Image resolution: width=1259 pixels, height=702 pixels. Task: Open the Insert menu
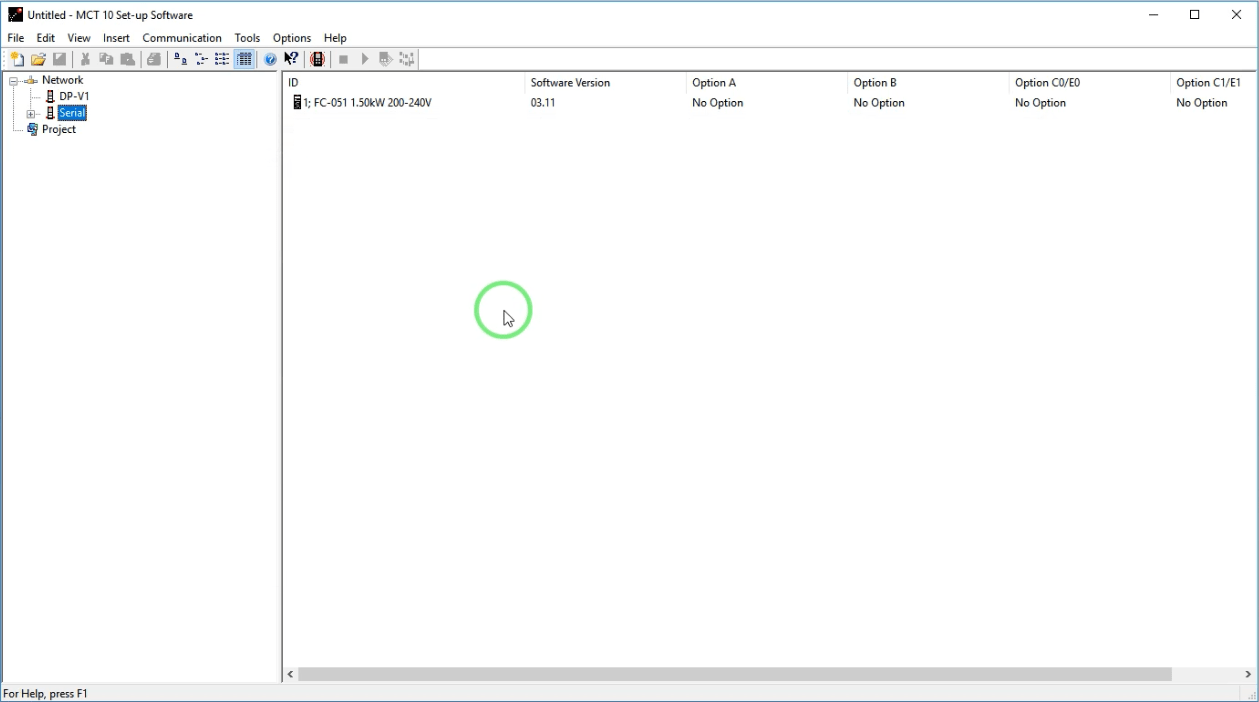tap(116, 38)
